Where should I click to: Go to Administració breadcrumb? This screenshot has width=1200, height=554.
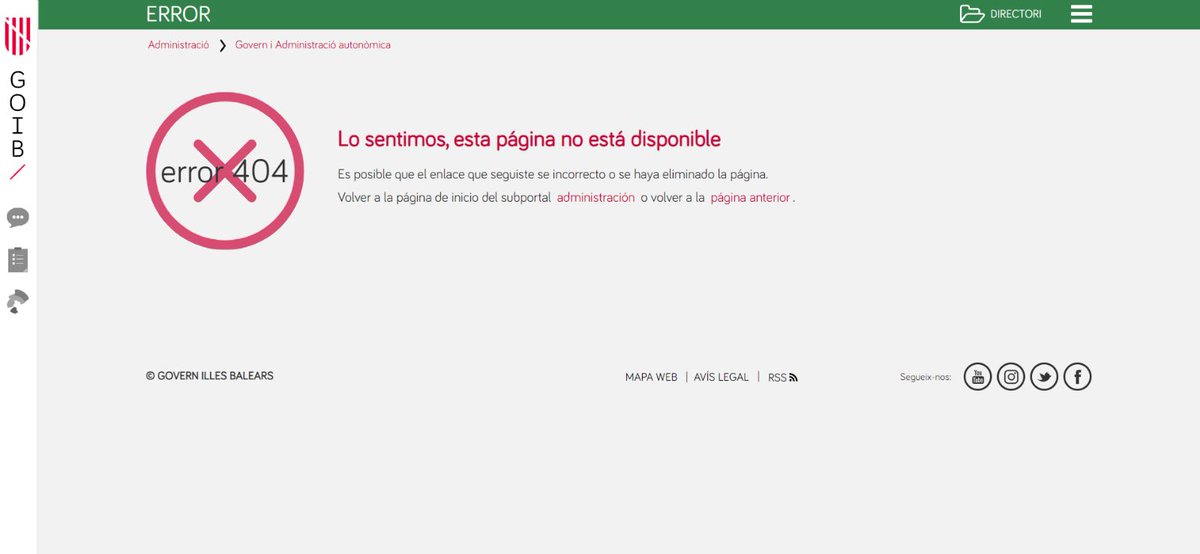coord(179,45)
